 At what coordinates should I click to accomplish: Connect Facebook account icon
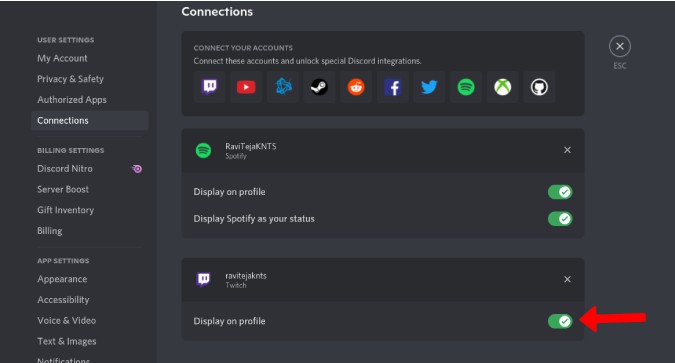pos(393,87)
